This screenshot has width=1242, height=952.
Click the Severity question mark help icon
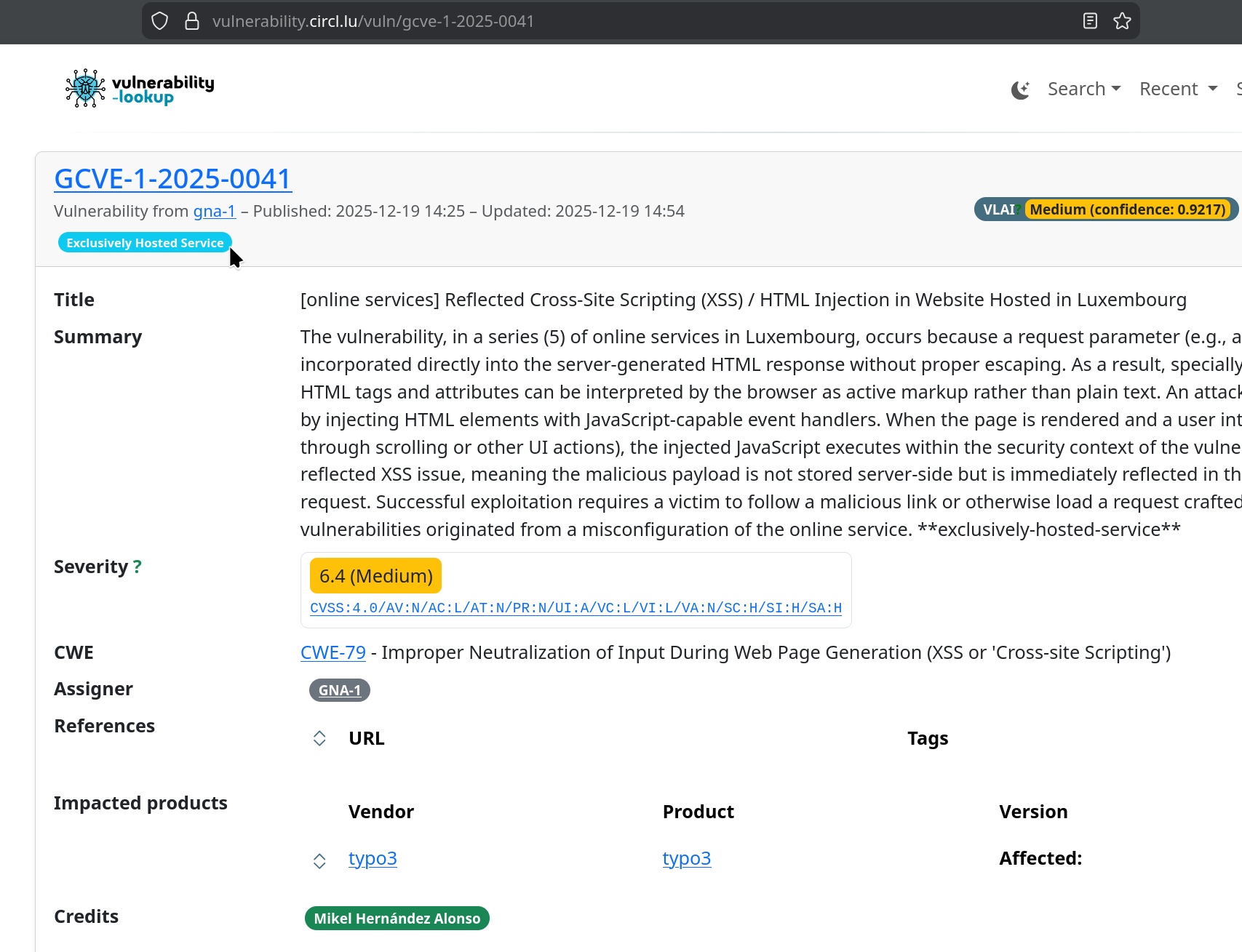pyautogui.click(x=138, y=567)
